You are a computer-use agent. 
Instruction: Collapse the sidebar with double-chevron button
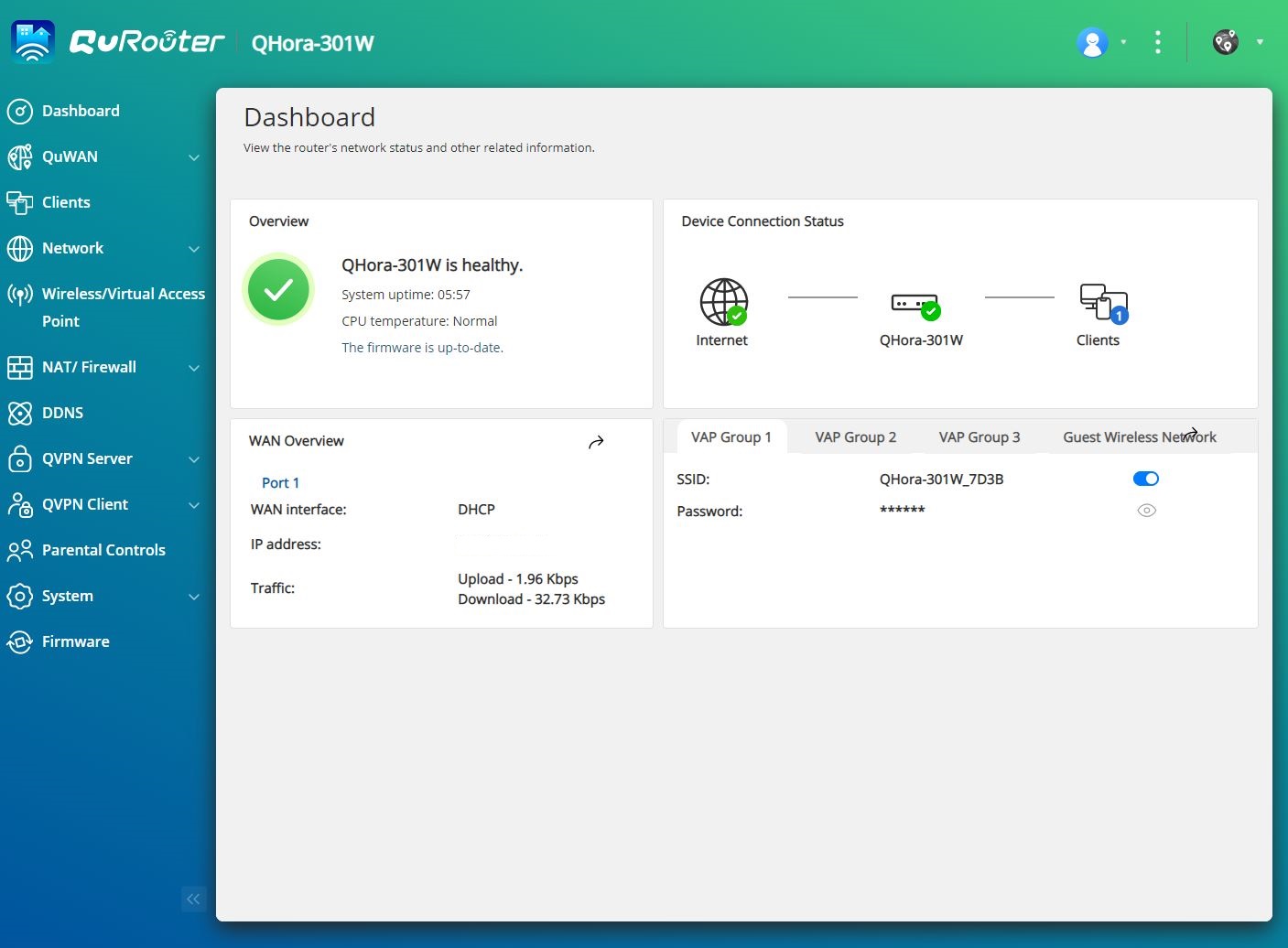pos(193,900)
